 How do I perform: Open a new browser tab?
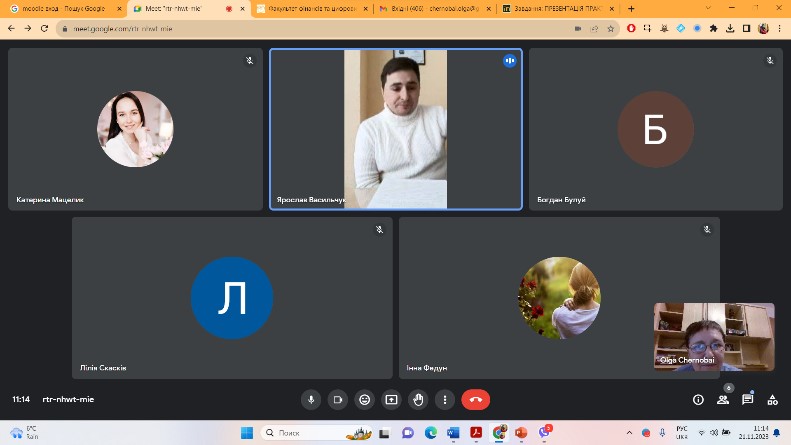pyautogui.click(x=631, y=9)
